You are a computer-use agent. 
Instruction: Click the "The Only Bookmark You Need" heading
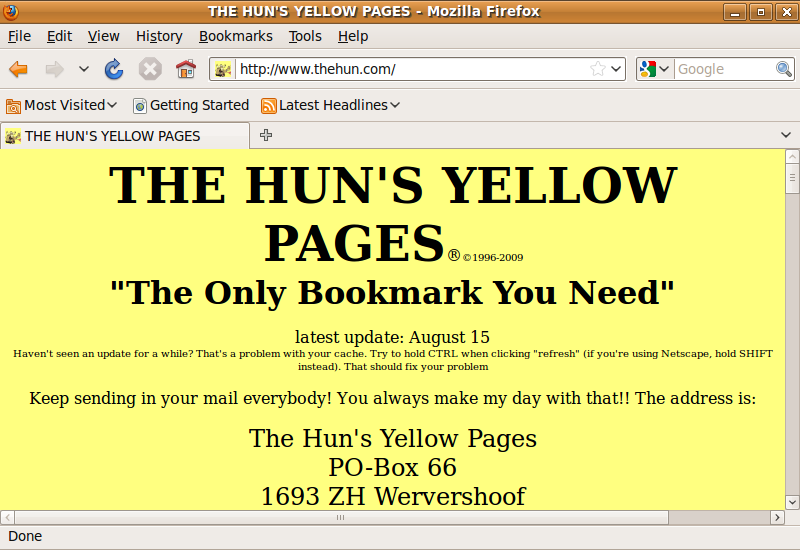point(392,292)
